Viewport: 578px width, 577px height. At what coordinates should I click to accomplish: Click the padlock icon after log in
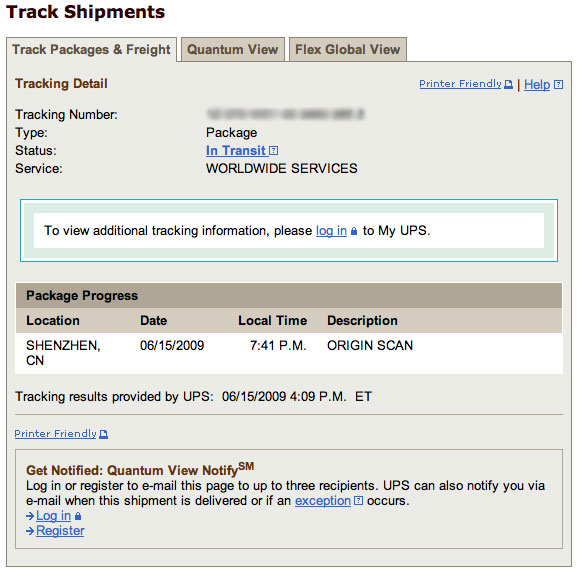pyautogui.click(x=354, y=231)
